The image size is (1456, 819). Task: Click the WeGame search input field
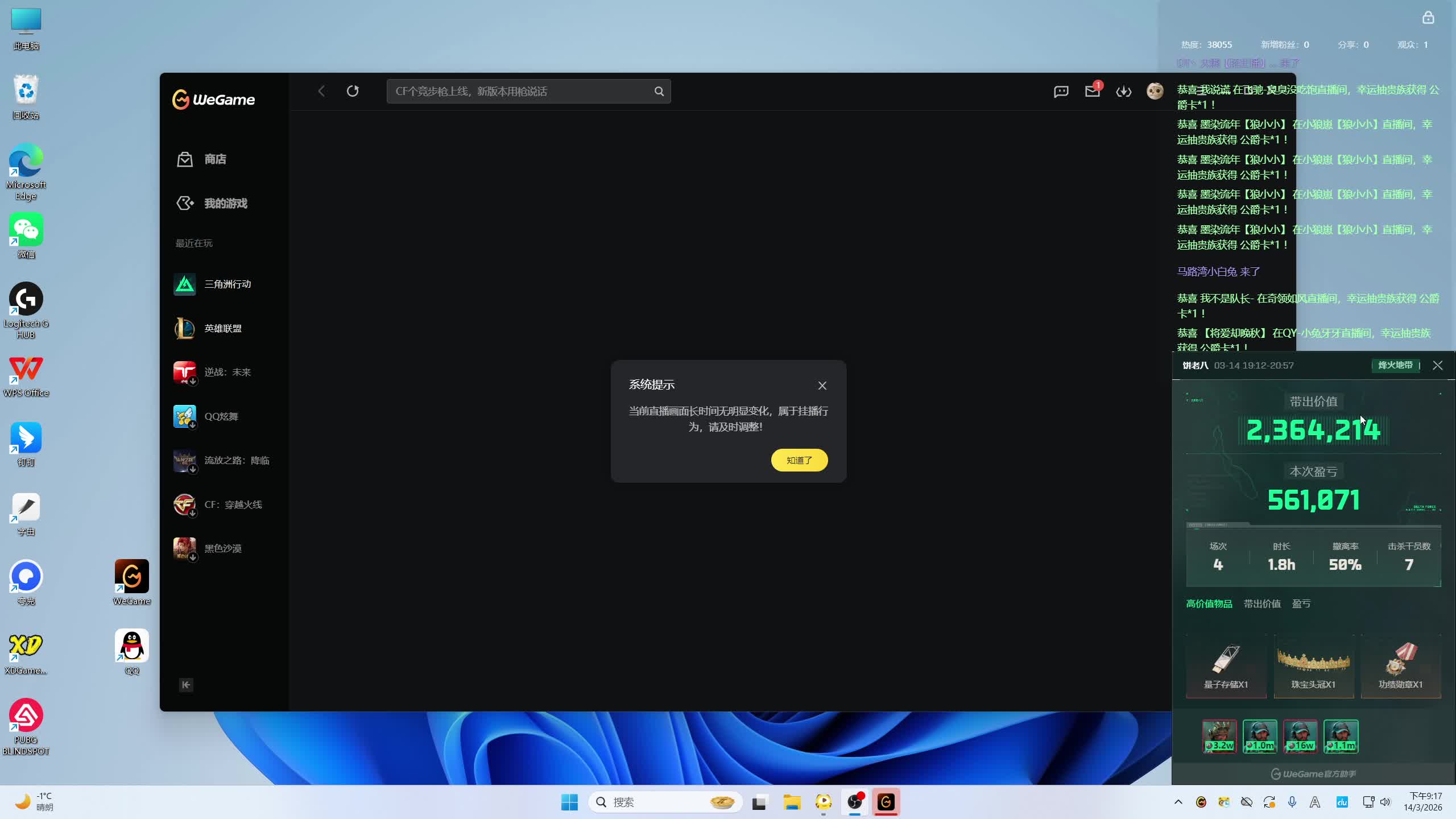pos(520,92)
